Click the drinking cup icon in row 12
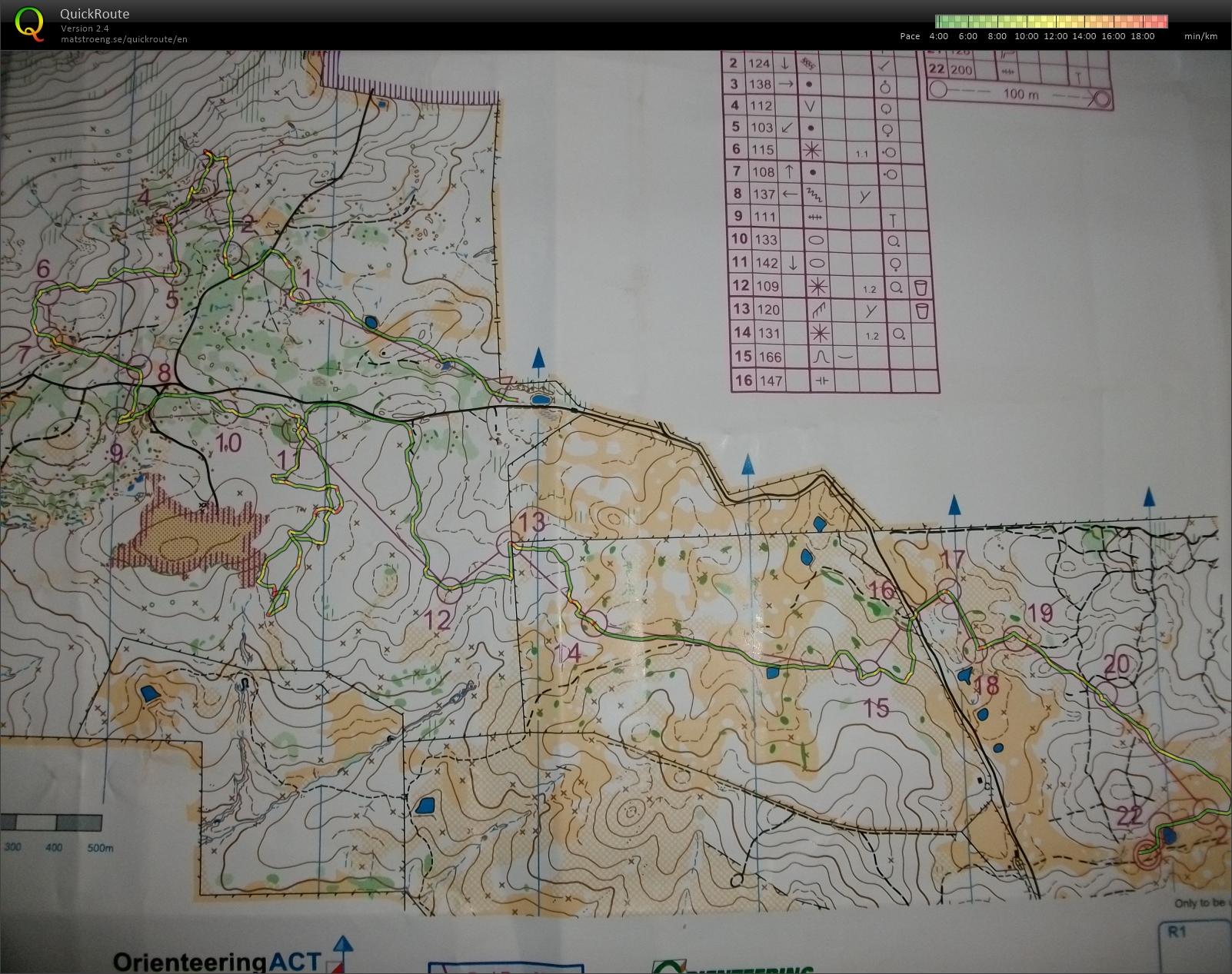1232x974 pixels. tap(921, 288)
